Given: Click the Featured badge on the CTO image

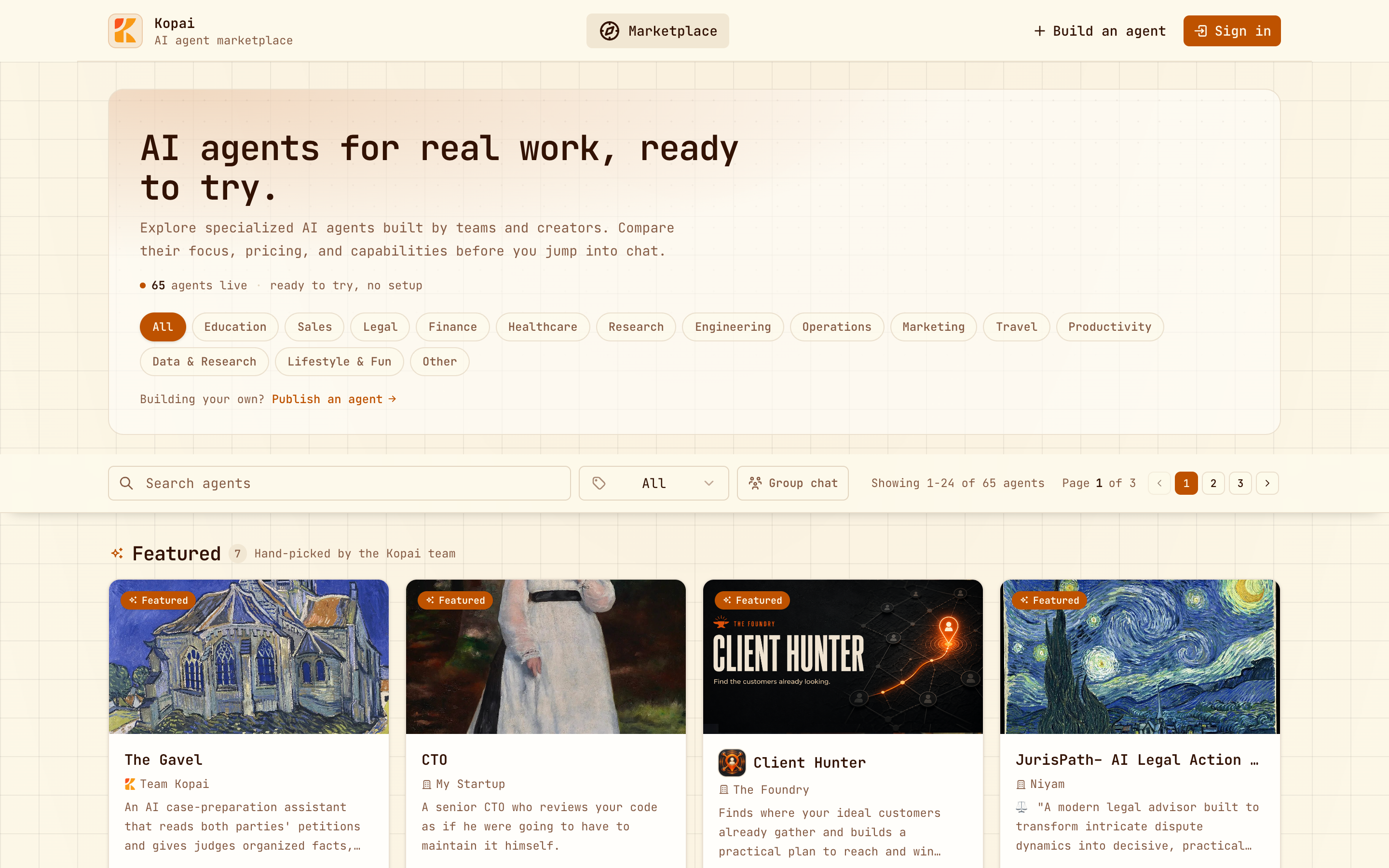Looking at the screenshot, I should pyautogui.click(x=455, y=600).
